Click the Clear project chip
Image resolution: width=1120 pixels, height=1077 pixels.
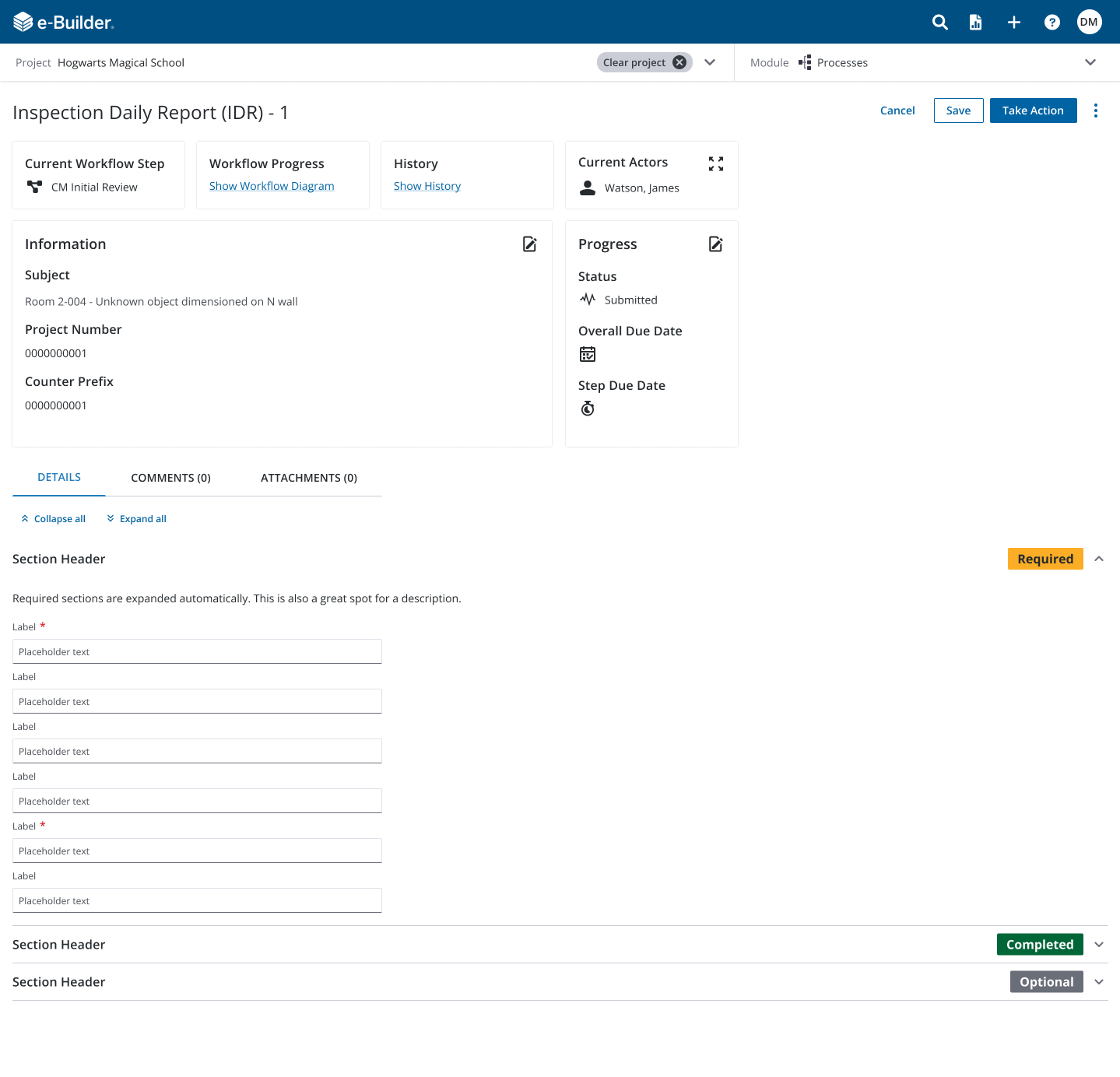pos(644,62)
